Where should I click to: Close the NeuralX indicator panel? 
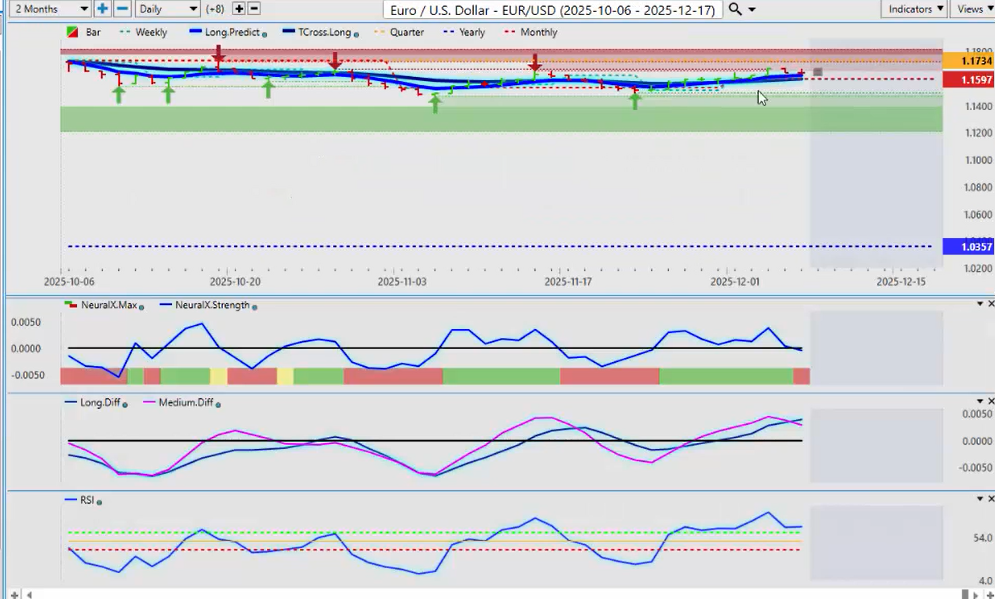pyautogui.click(x=990, y=304)
